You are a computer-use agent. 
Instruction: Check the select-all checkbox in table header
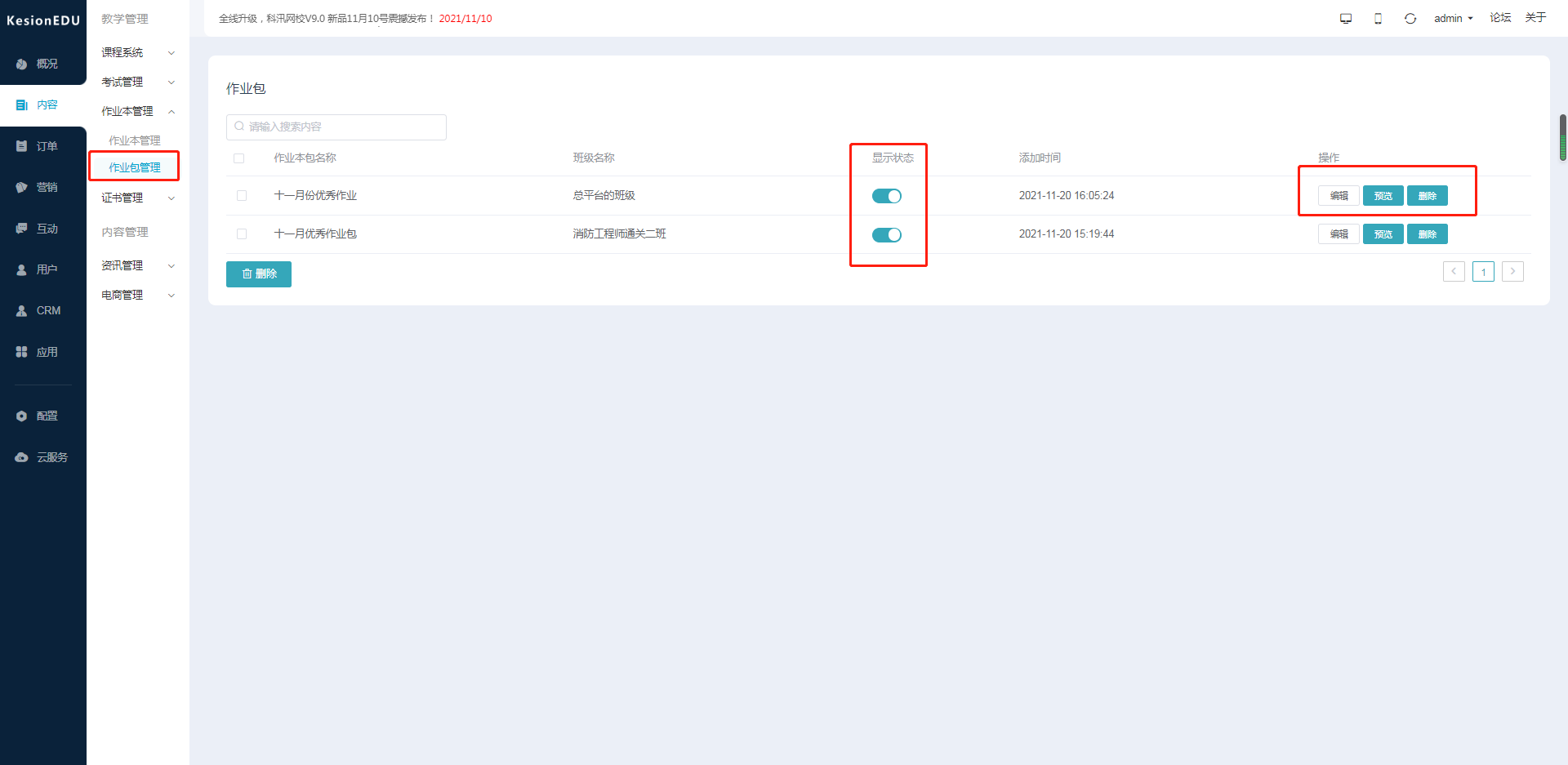tap(239, 158)
